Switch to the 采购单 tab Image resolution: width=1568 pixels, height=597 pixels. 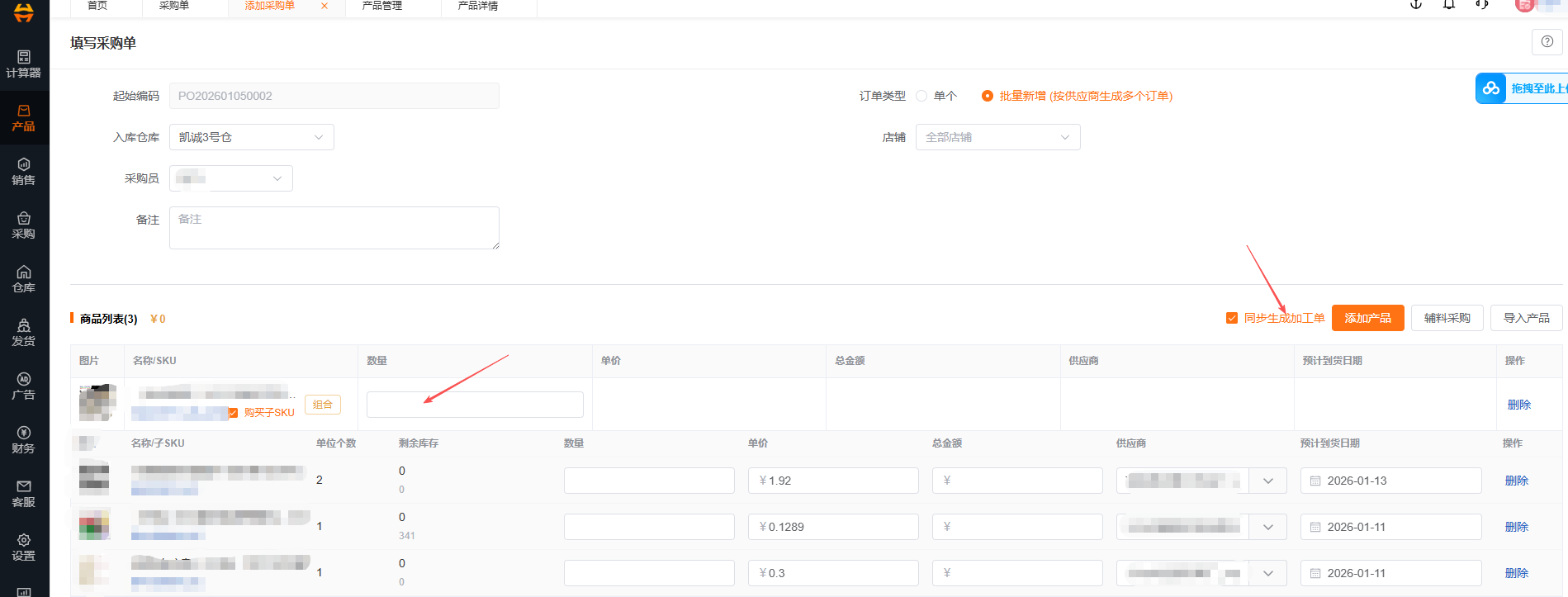[174, 6]
